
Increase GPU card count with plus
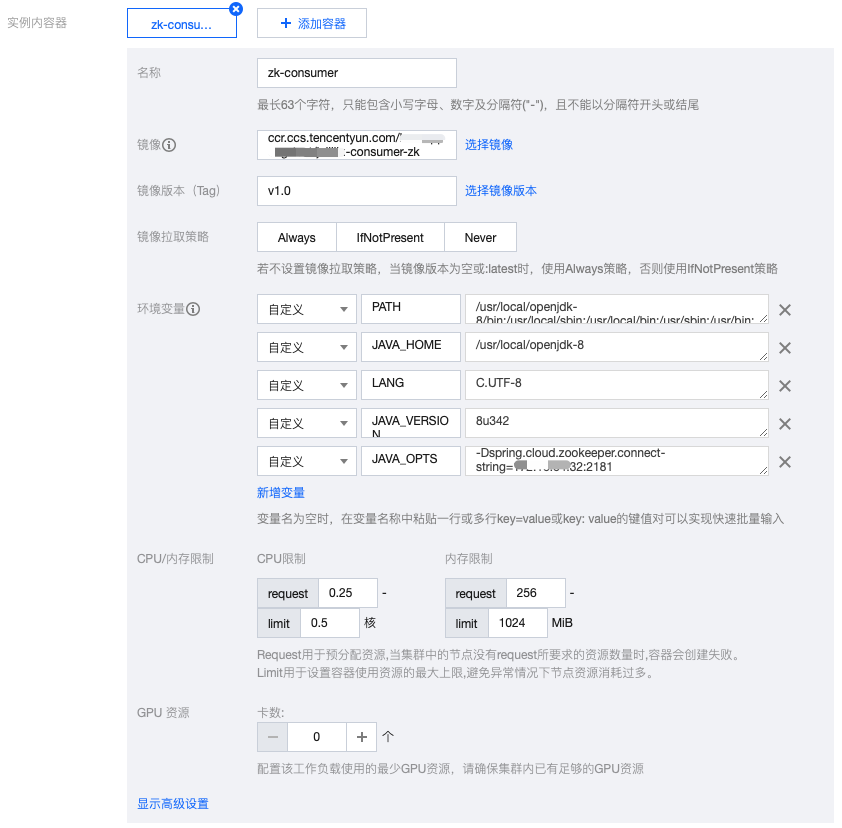[362, 737]
